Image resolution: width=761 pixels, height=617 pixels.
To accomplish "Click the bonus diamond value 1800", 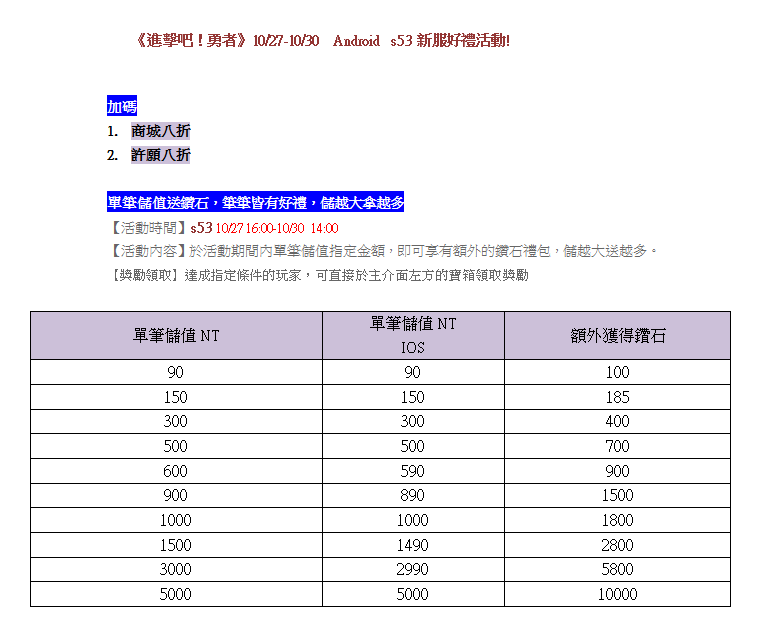I will point(617,520).
